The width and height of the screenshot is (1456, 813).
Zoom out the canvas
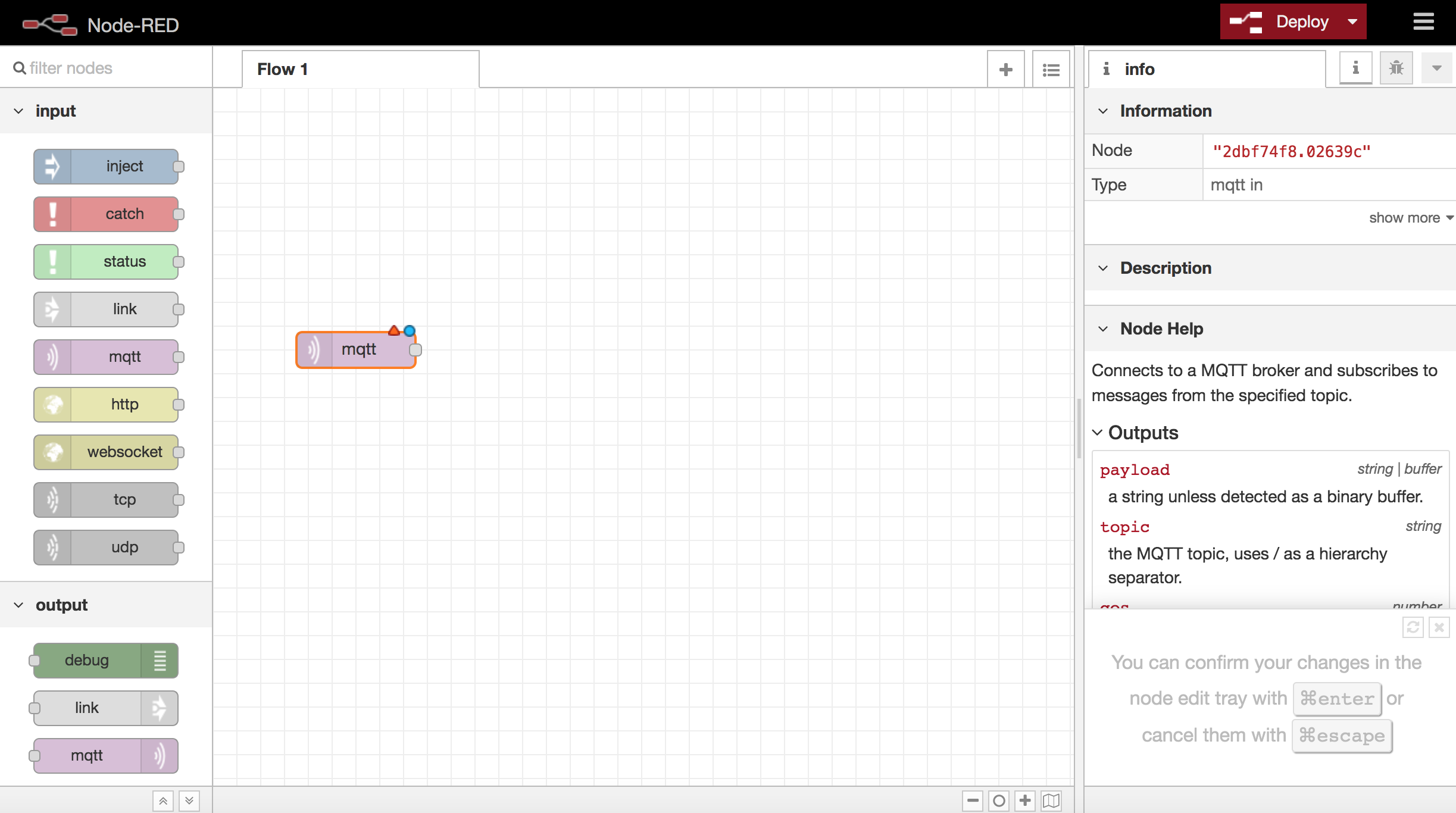pos(973,801)
